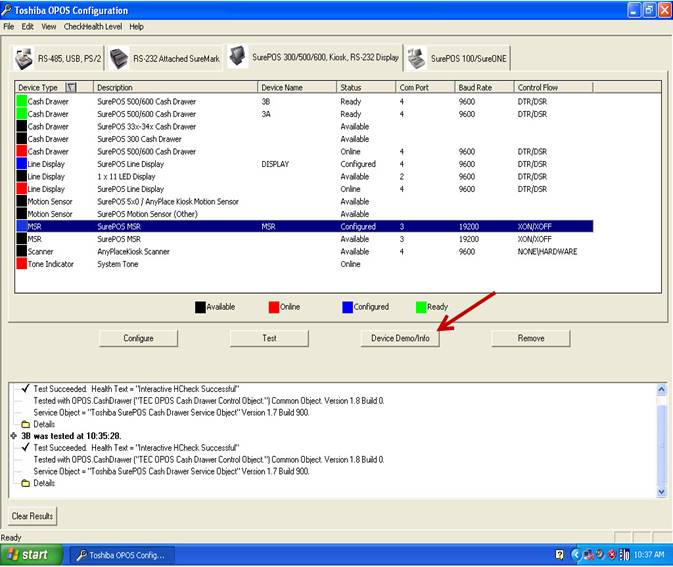Click the Device Demo/Info button
Screen dimensions: 673x567
click(x=400, y=338)
